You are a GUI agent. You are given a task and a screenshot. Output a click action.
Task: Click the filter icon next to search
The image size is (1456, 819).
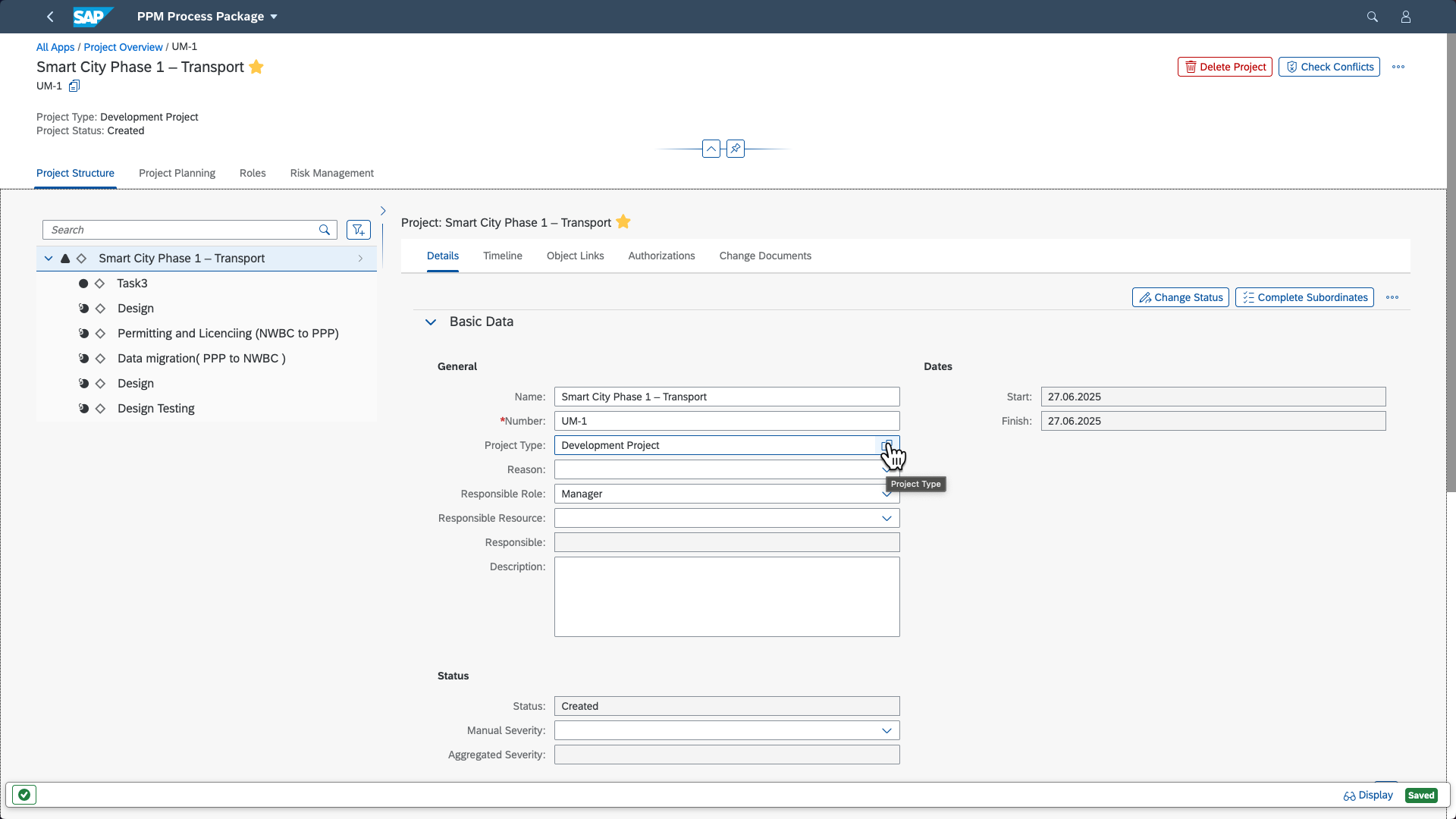pyautogui.click(x=358, y=230)
